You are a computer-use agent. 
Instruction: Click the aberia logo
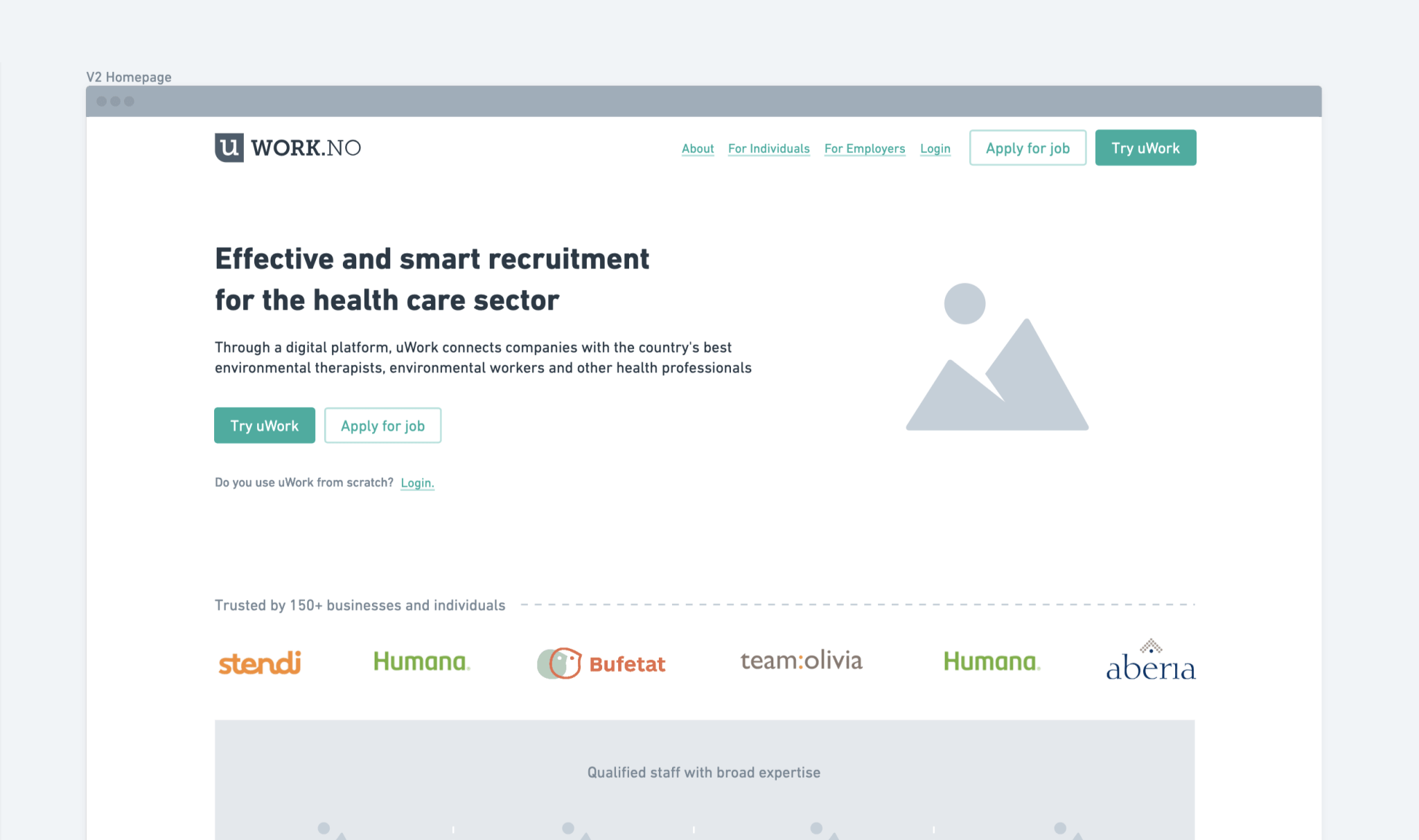1151,661
